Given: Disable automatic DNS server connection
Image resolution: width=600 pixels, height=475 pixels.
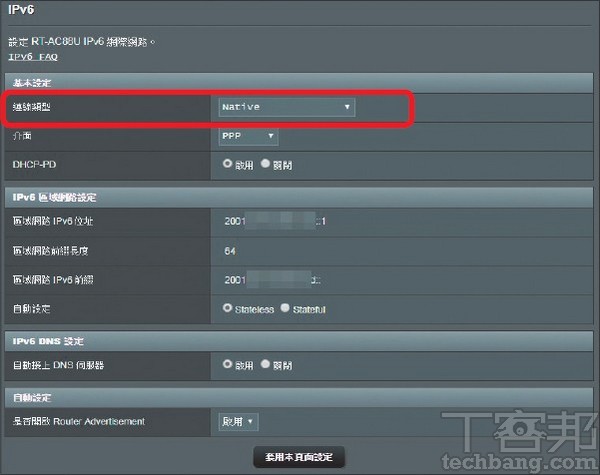Looking at the screenshot, I should click(x=265, y=365).
